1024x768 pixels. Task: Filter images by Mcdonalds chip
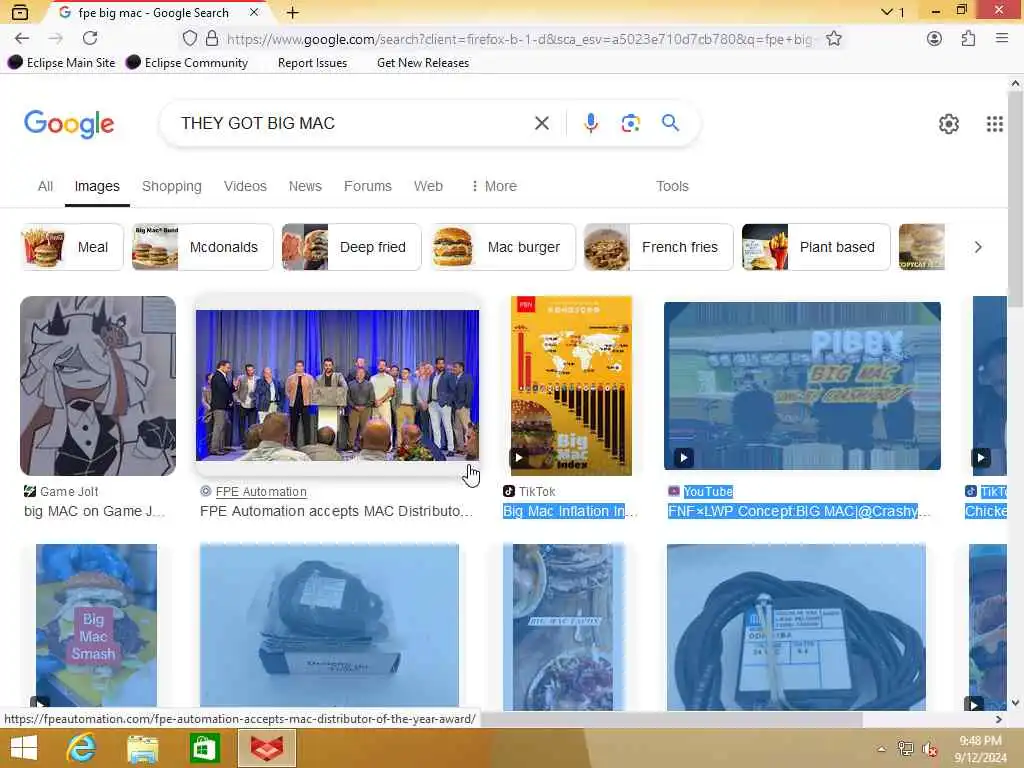[202, 247]
